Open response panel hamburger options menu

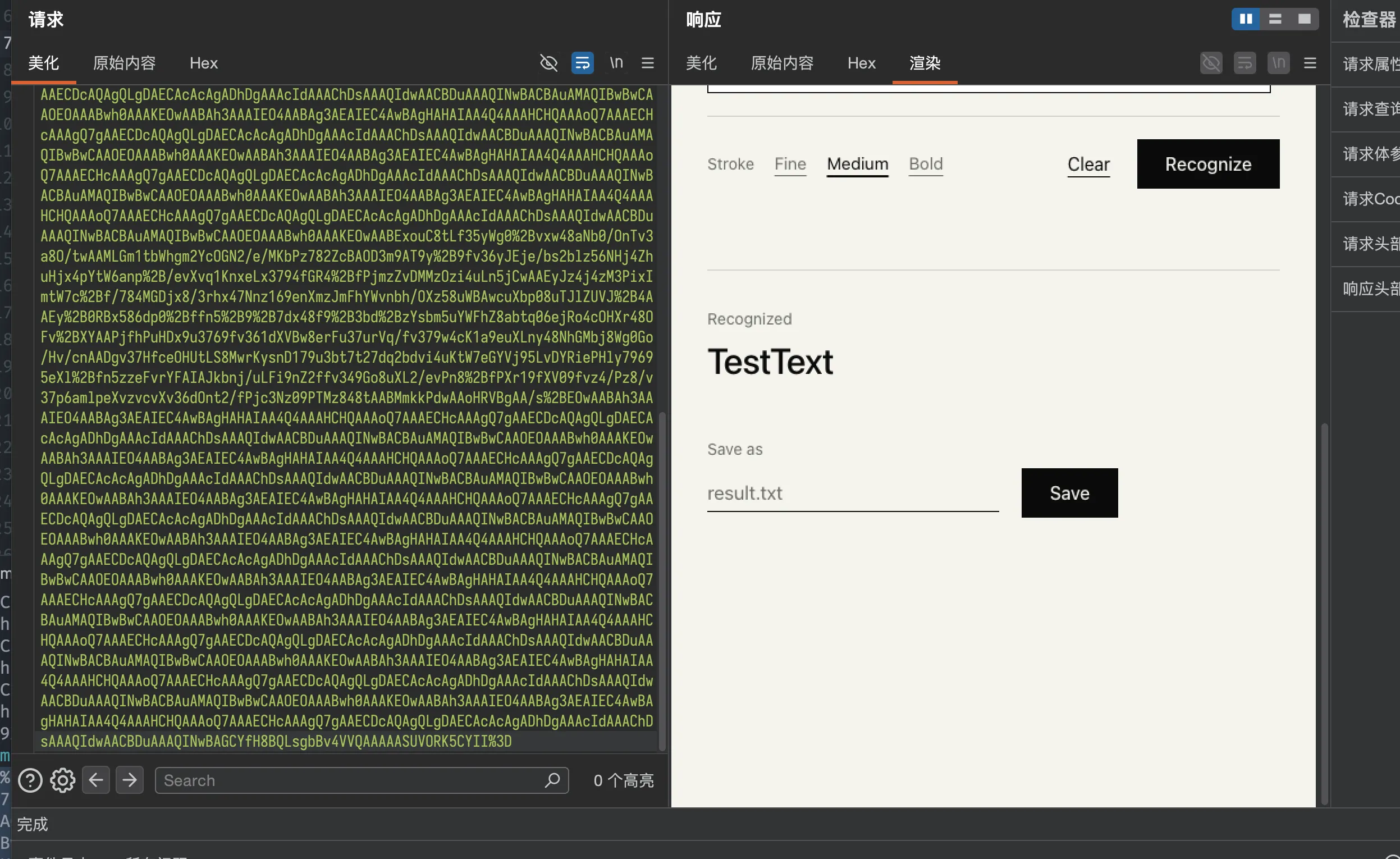(x=1310, y=62)
